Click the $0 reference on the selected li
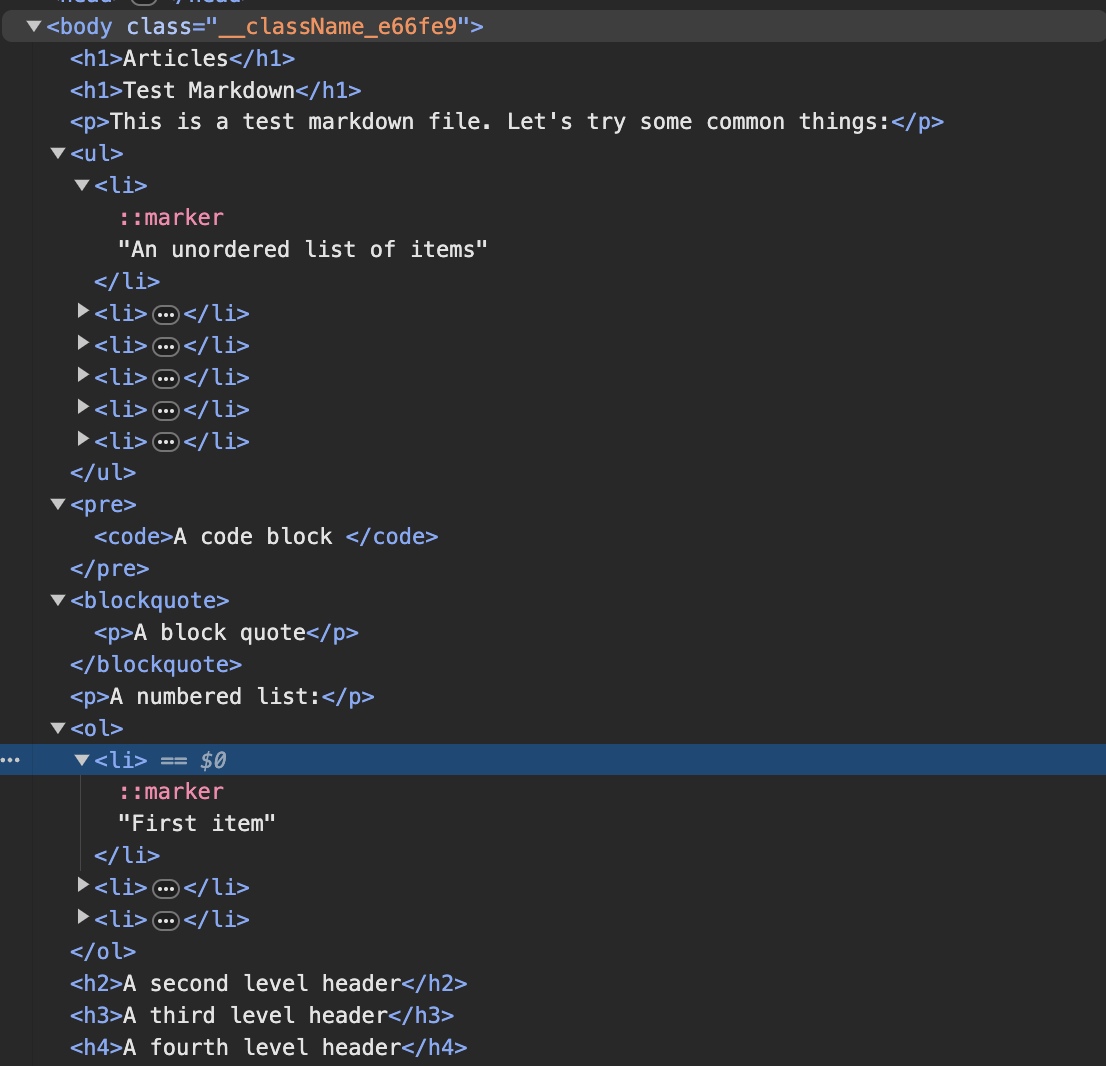The width and height of the screenshot is (1106, 1066). (213, 760)
